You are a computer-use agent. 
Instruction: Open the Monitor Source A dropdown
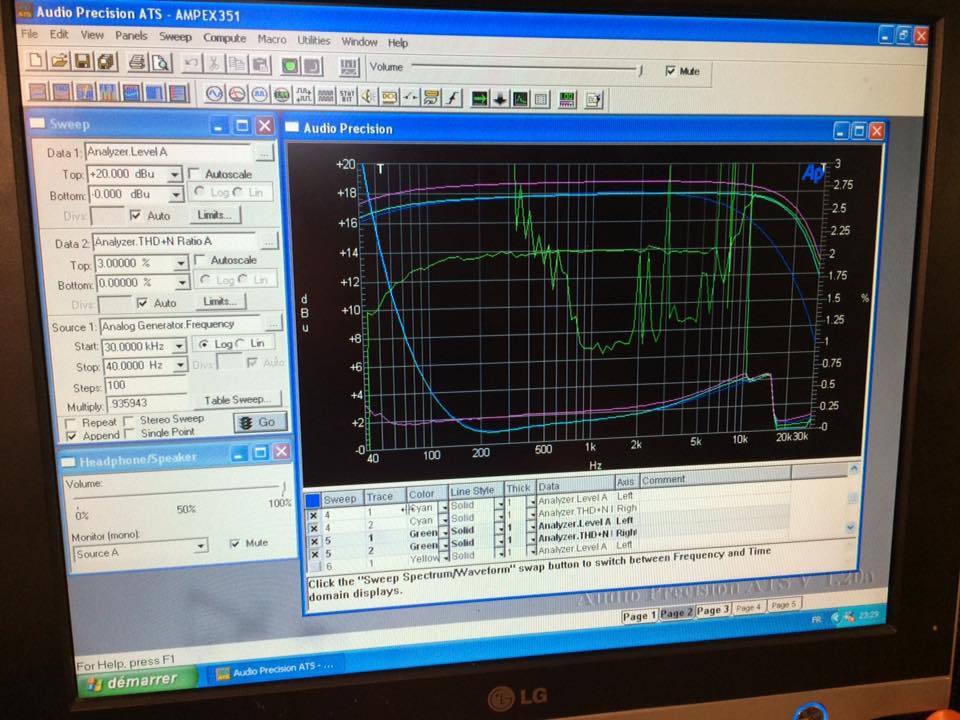201,546
